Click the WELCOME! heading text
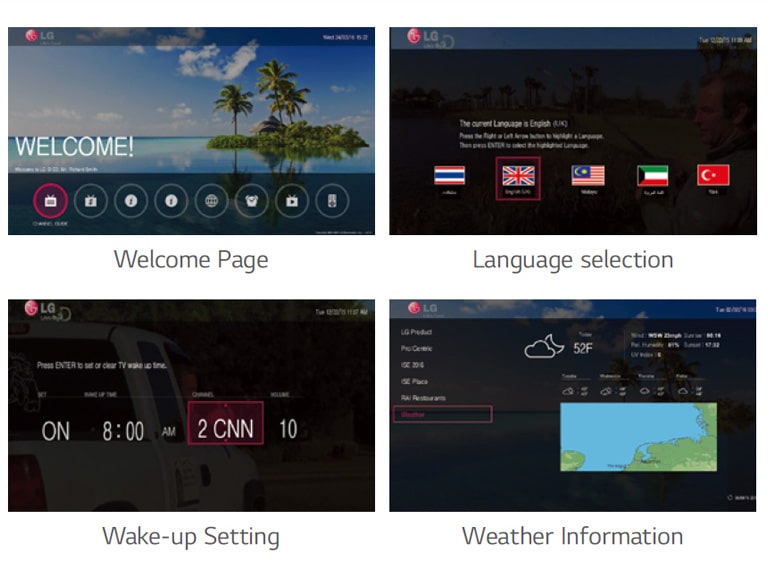Viewport: 768px width, 568px height. 74,146
